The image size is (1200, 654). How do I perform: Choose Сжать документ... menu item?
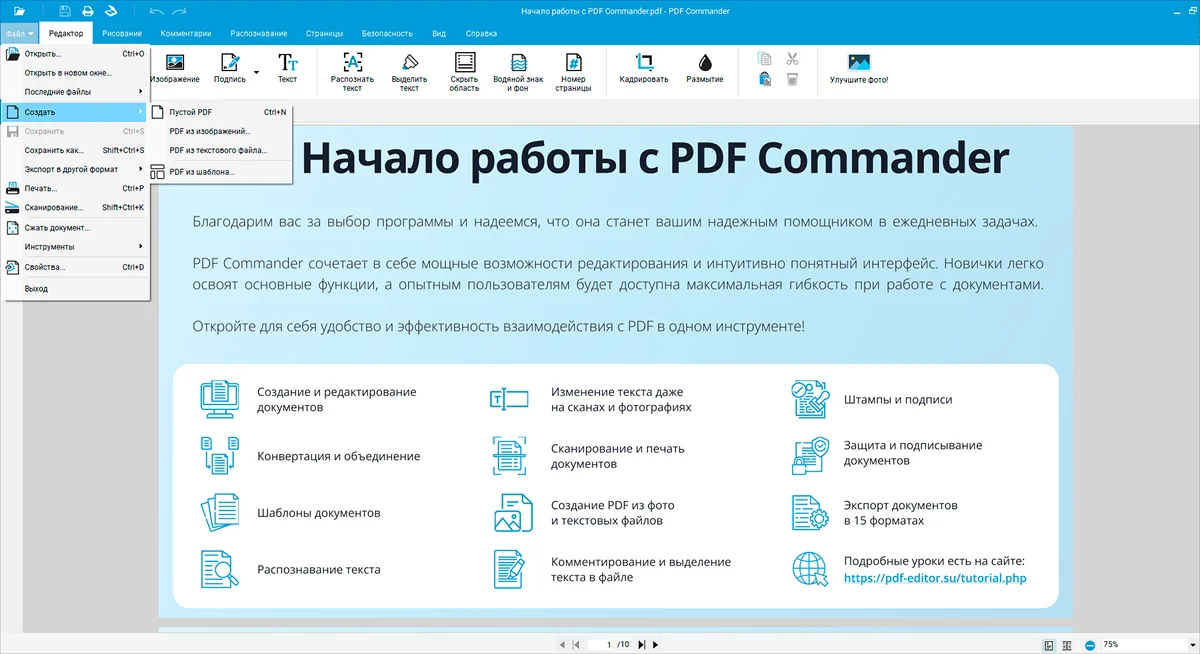pos(75,227)
